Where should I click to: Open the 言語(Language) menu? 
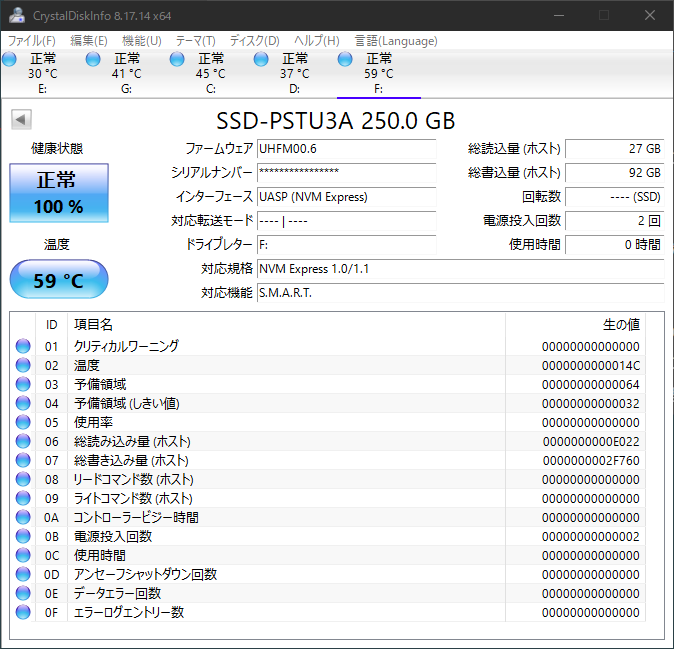click(x=396, y=41)
